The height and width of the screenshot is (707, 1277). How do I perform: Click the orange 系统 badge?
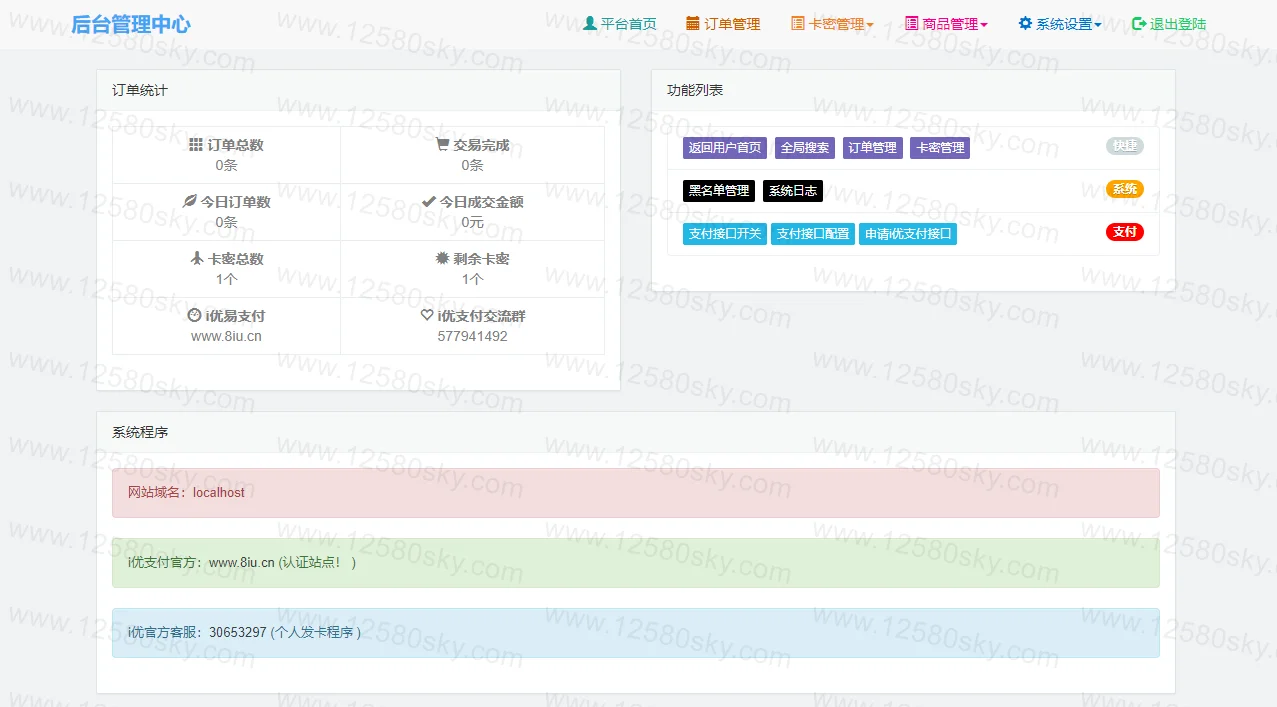[1125, 189]
